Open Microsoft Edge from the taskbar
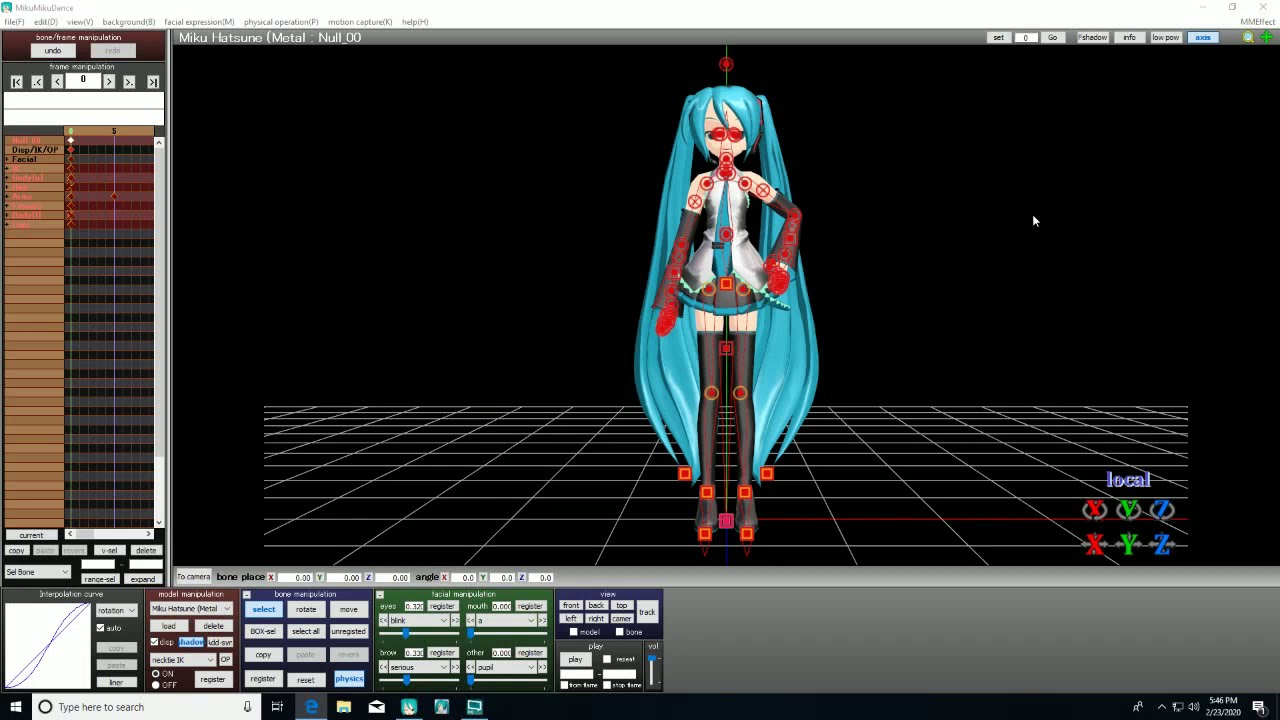Image resolution: width=1280 pixels, height=720 pixels. coord(311,707)
